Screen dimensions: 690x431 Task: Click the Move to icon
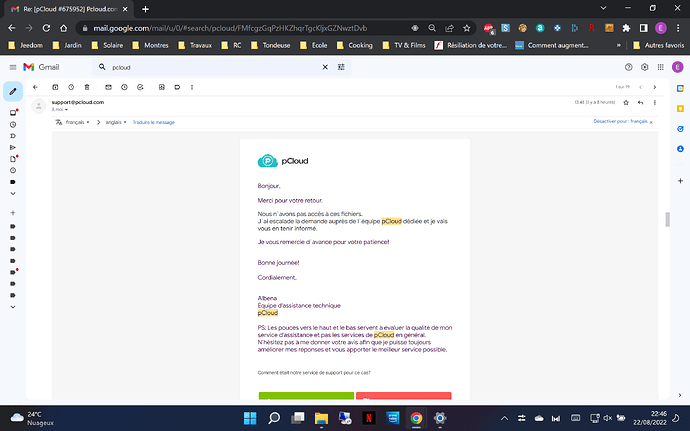tap(161, 87)
